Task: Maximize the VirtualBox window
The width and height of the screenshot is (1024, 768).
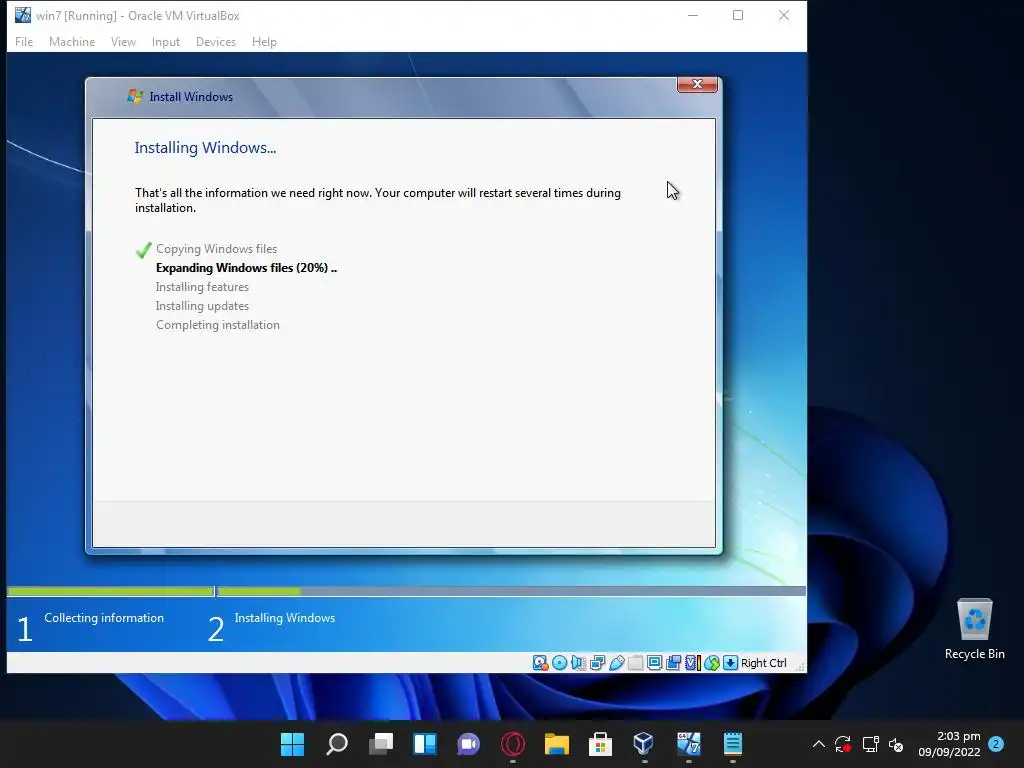Action: (738, 15)
